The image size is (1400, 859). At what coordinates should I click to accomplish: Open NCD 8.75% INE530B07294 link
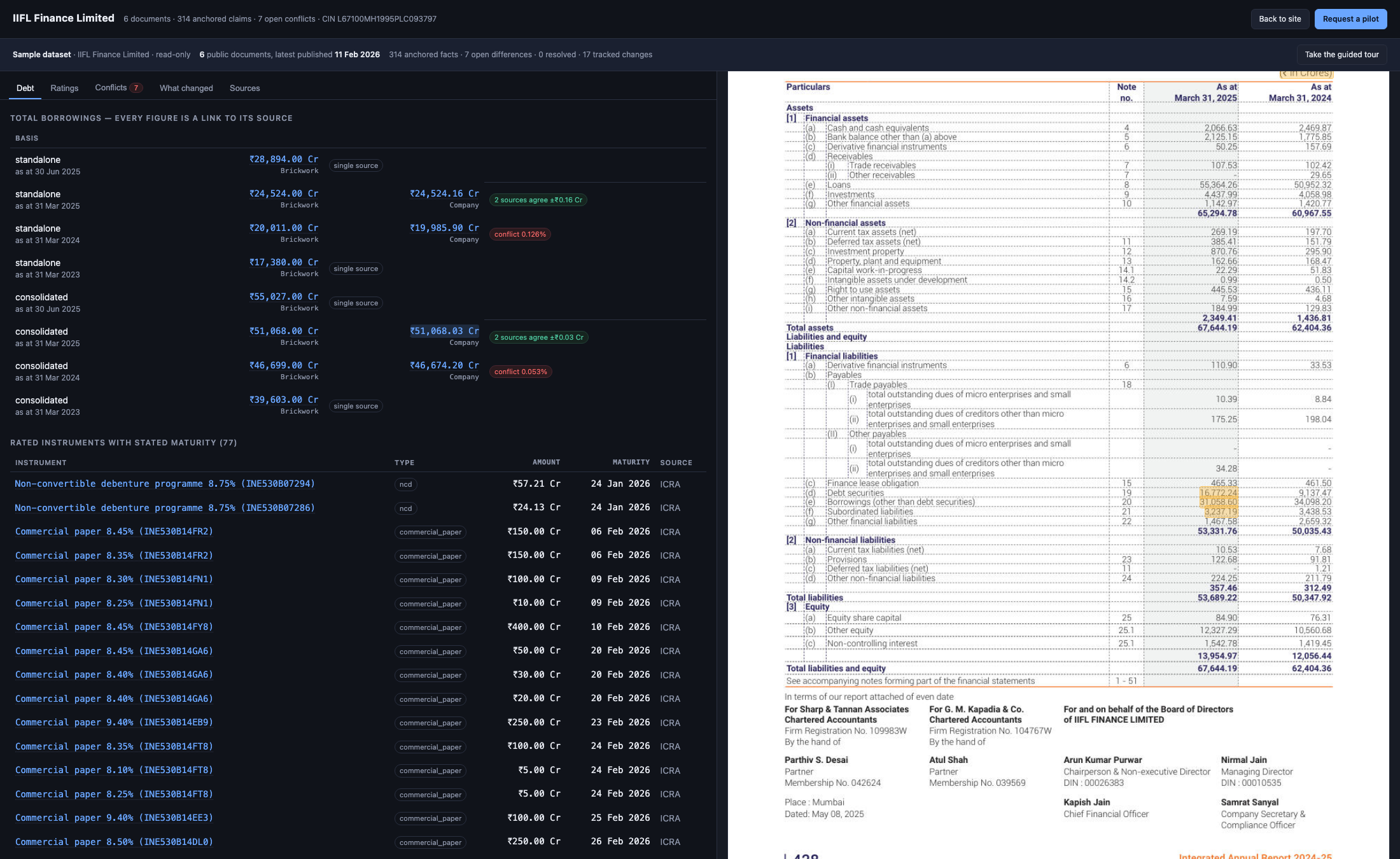(x=165, y=484)
